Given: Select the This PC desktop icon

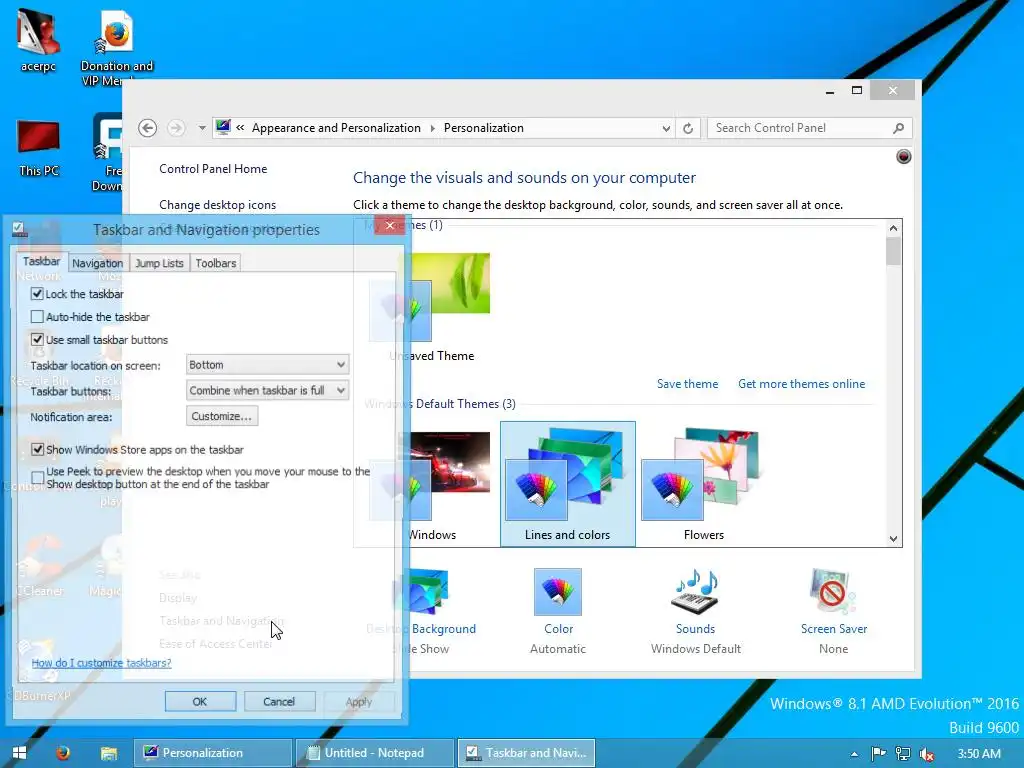Looking at the screenshot, I should 39,148.
